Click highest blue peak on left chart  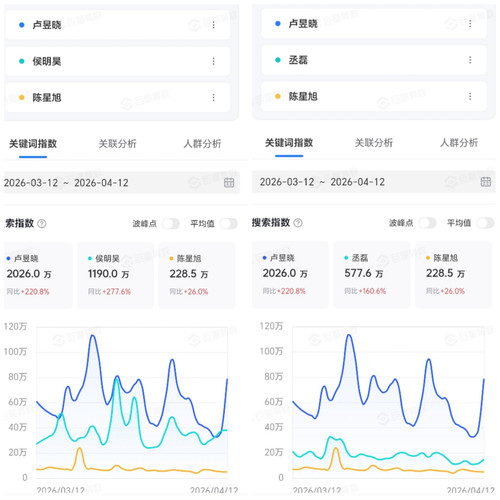pyautogui.click(x=92, y=336)
